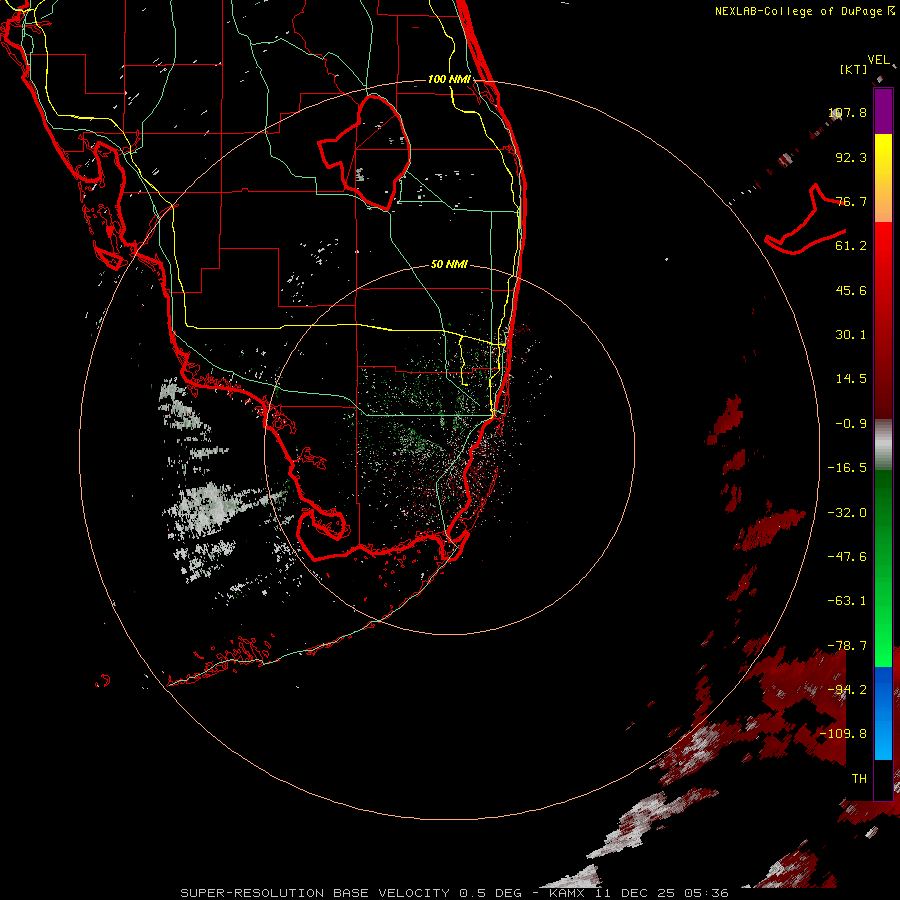
Task: Pick the black TH segment of color bar
Action: click(x=883, y=779)
